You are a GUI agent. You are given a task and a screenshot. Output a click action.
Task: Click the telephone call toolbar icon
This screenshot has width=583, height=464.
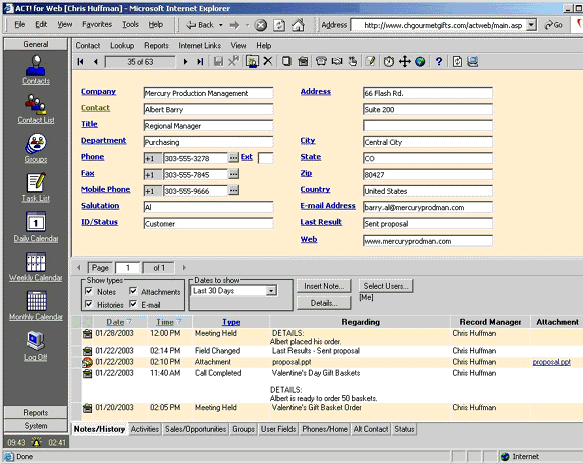[x=321, y=61]
